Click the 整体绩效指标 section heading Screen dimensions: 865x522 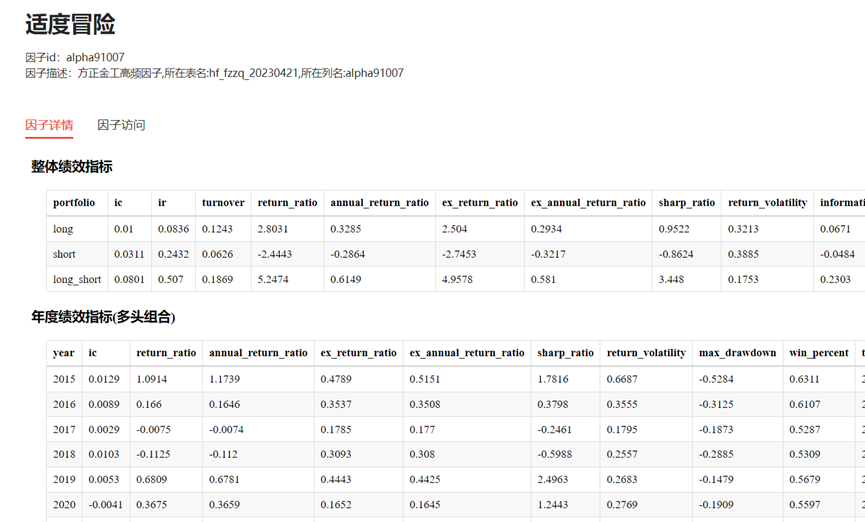(71, 166)
